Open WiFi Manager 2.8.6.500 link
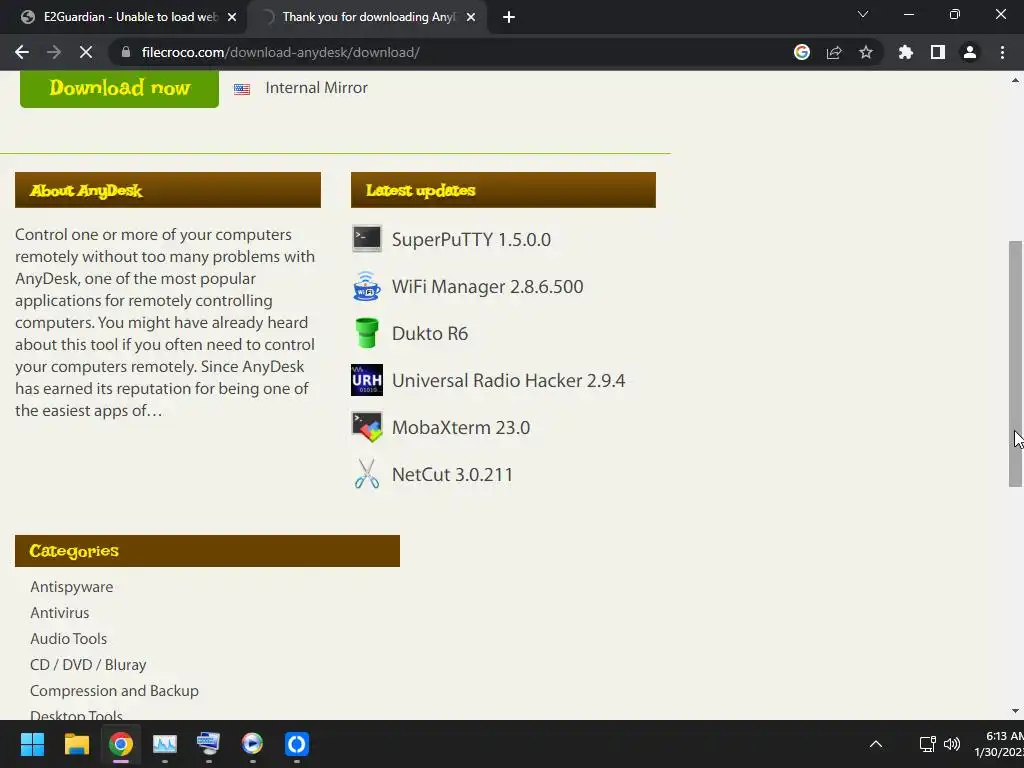The height and width of the screenshot is (768, 1024). (x=487, y=287)
